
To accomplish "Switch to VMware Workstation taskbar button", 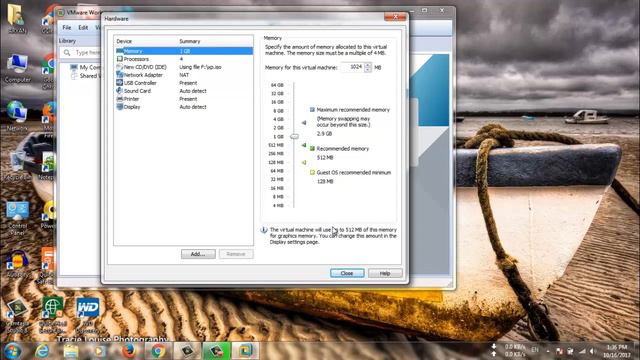I will (x=245, y=351).
